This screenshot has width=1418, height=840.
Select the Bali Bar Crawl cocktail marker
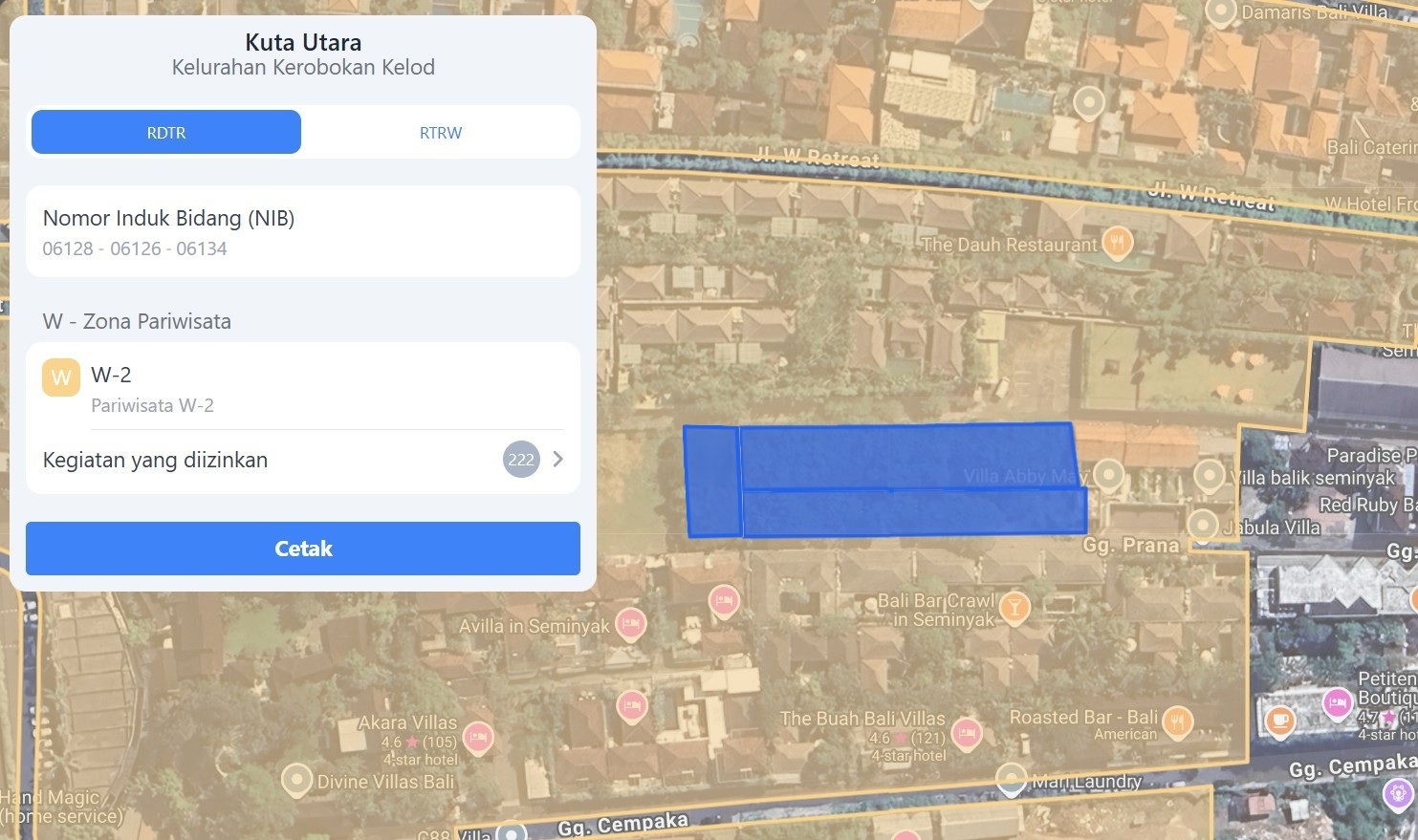(1014, 606)
